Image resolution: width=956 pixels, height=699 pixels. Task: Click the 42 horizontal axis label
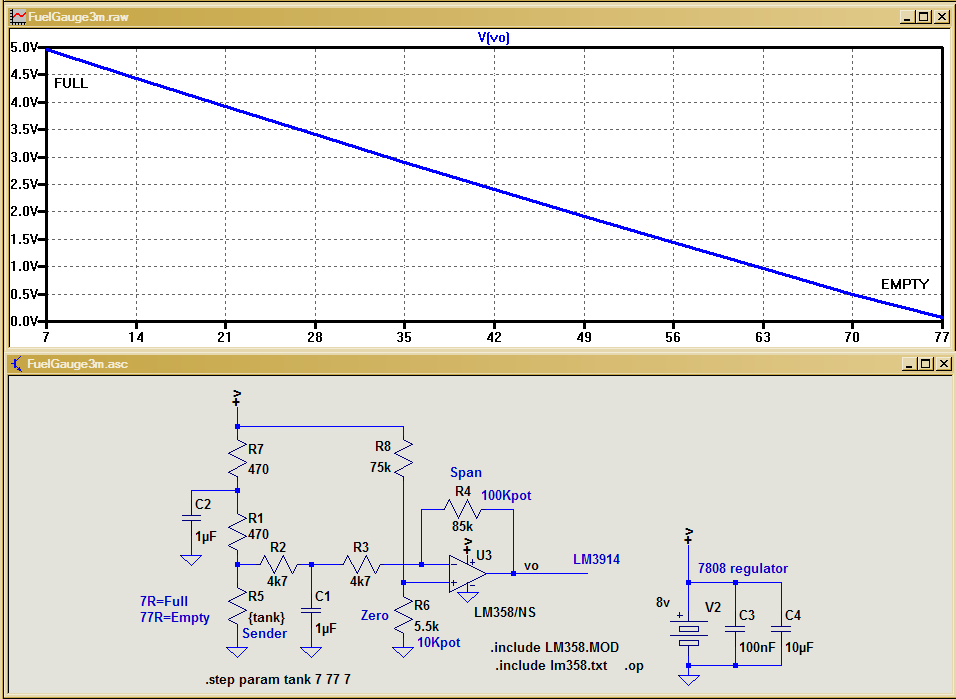coord(494,337)
